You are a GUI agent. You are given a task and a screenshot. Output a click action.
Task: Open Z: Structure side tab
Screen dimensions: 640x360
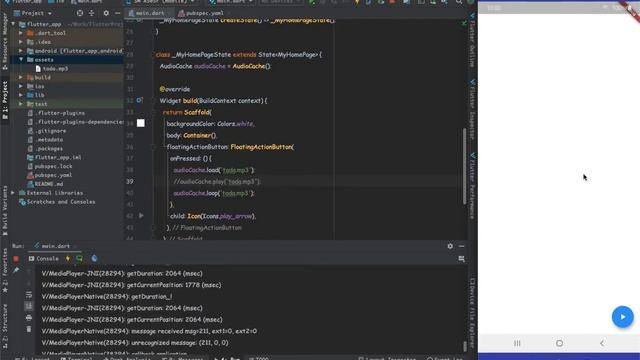4,326
